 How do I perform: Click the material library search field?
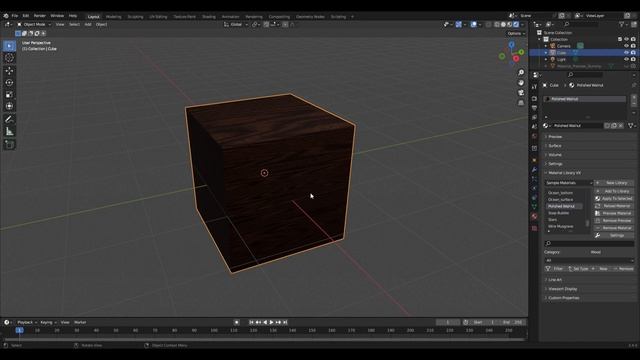(589, 244)
